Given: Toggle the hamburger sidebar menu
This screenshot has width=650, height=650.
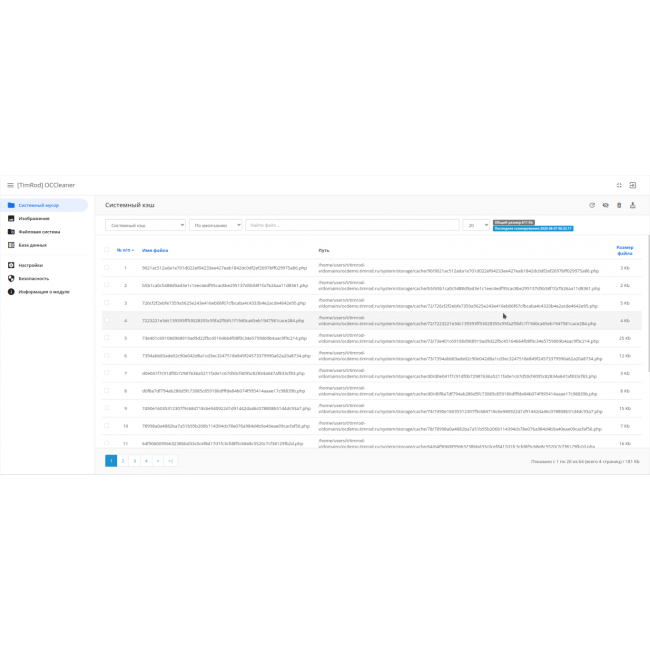Looking at the screenshot, I should coord(9,185).
